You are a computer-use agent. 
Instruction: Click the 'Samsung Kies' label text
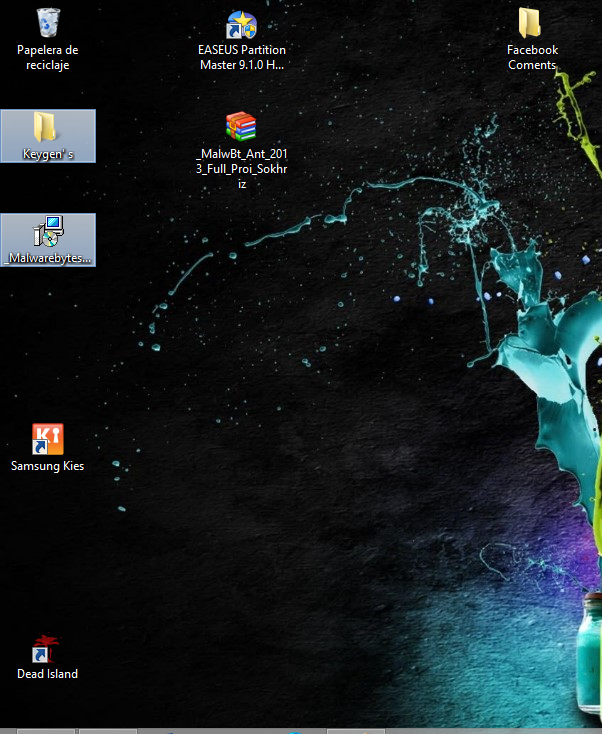pos(48,466)
